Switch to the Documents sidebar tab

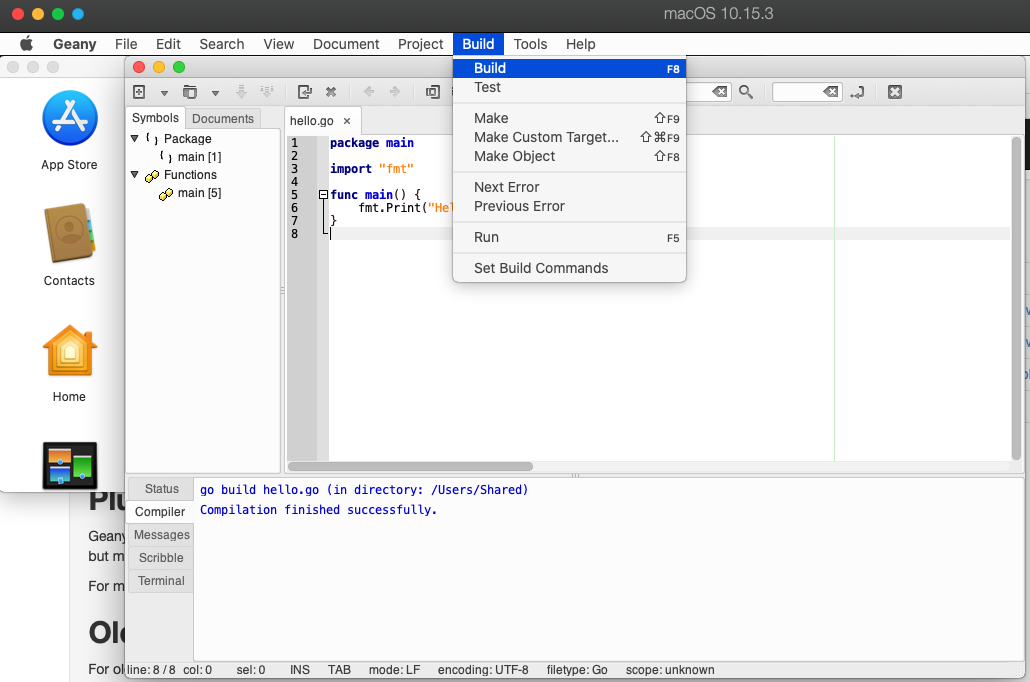[223, 118]
